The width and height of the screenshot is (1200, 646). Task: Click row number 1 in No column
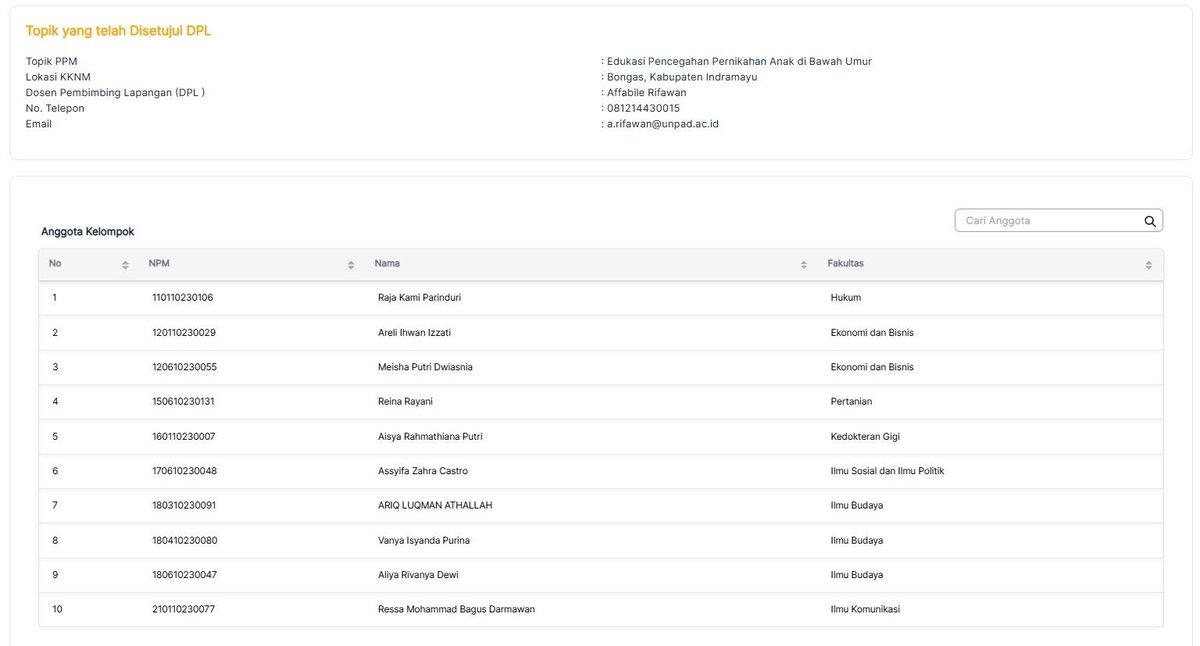click(54, 298)
